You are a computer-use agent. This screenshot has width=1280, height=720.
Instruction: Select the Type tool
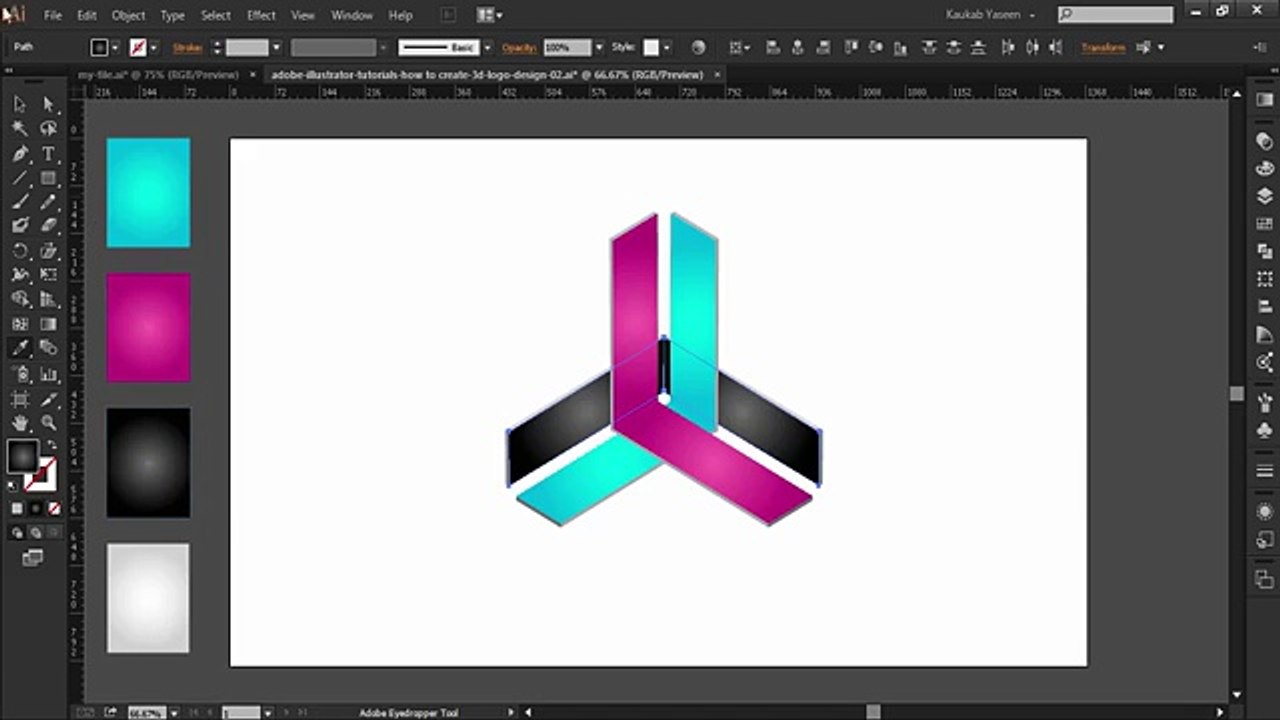[x=48, y=154]
